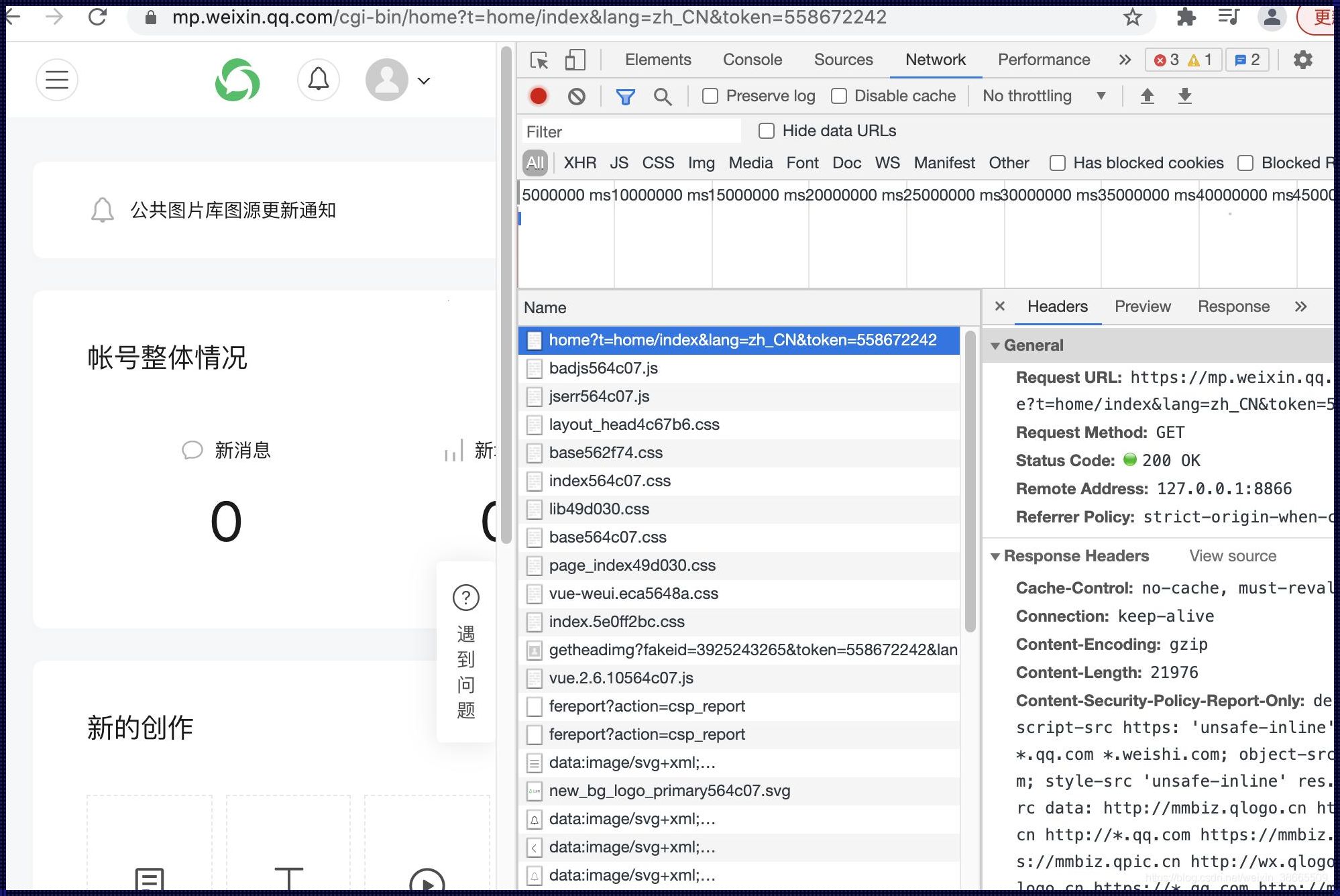Open DevTools settings gear

click(x=1302, y=60)
